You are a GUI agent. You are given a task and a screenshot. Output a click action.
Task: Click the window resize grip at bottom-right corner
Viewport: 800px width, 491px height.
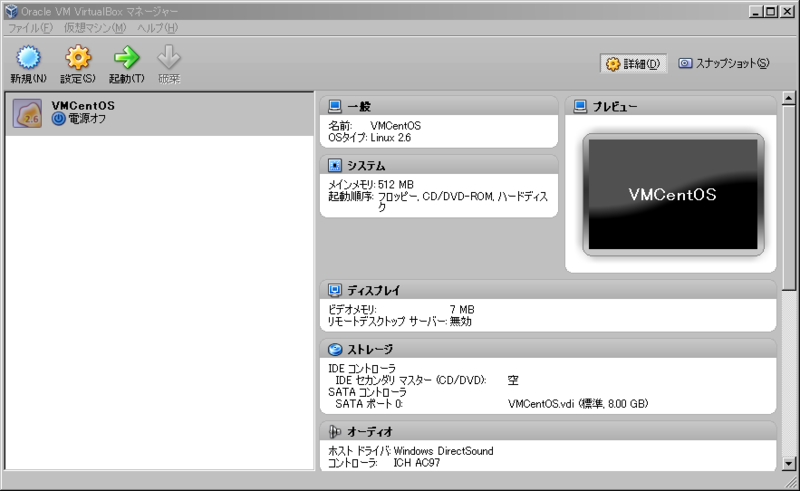[790, 482]
